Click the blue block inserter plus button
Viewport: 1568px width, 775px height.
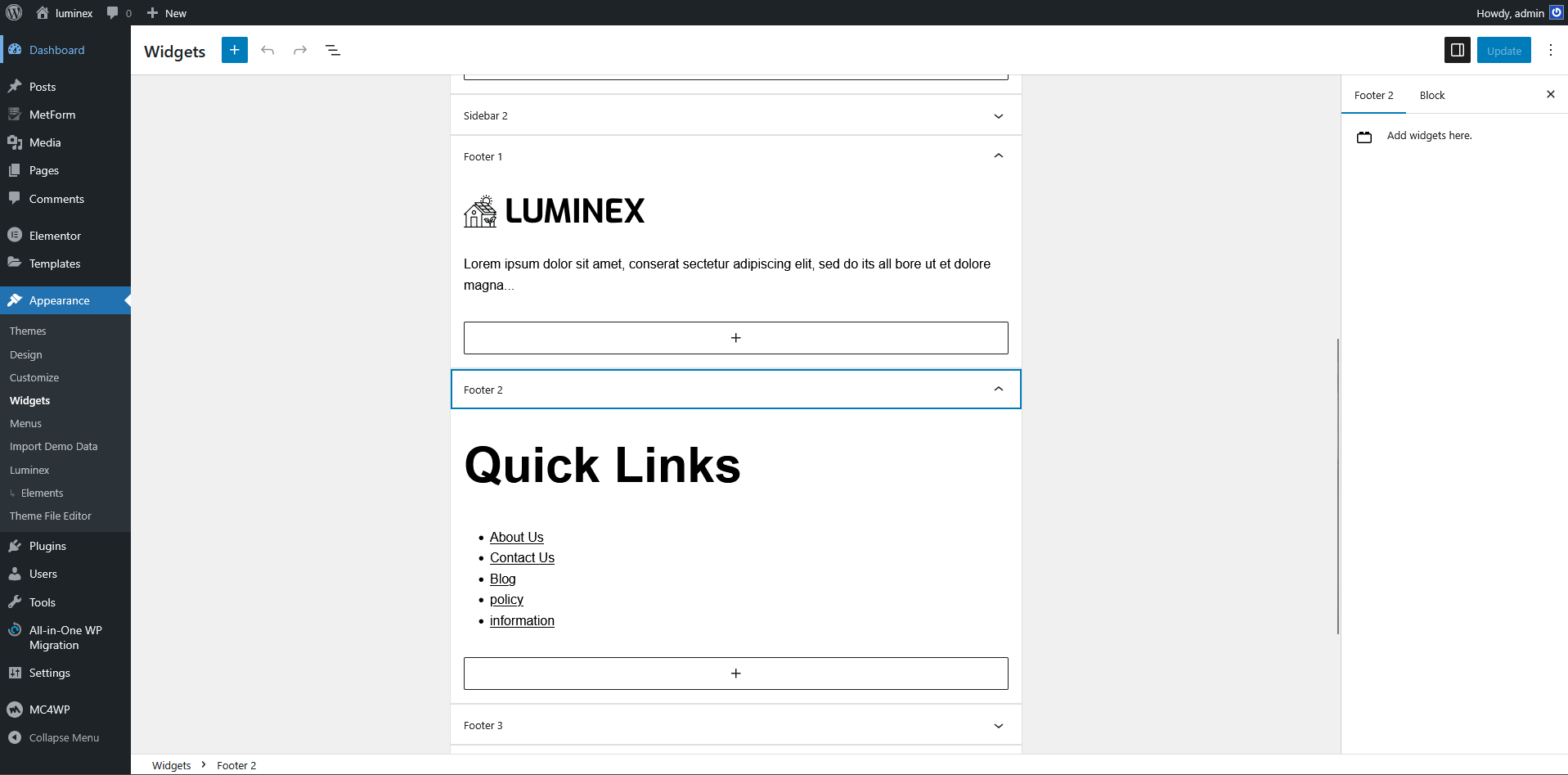[x=235, y=50]
